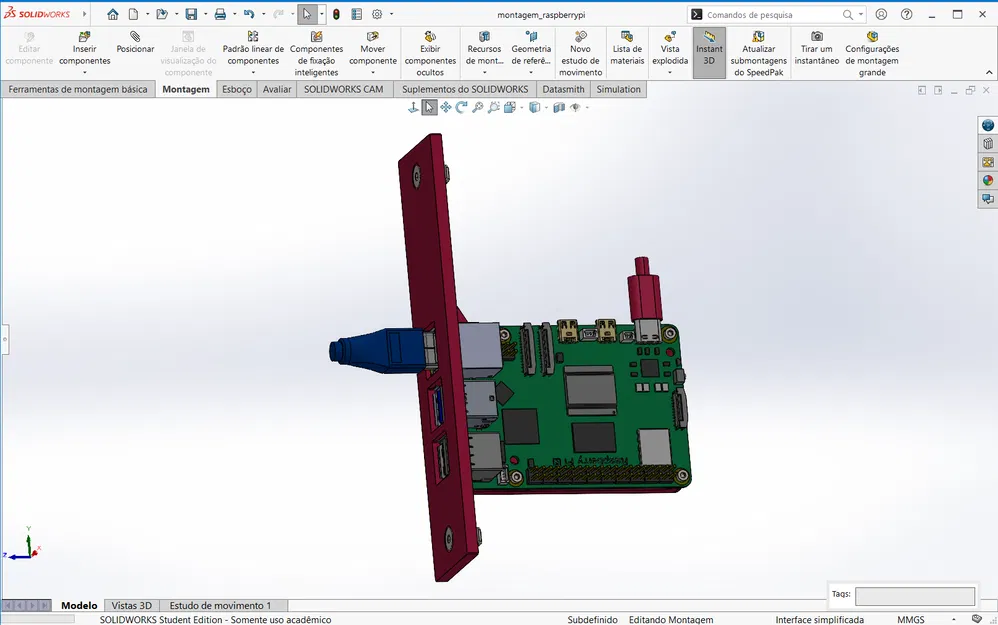Select the Montagem tab
This screenshot has height=625, width=998.
pos(186,89)
